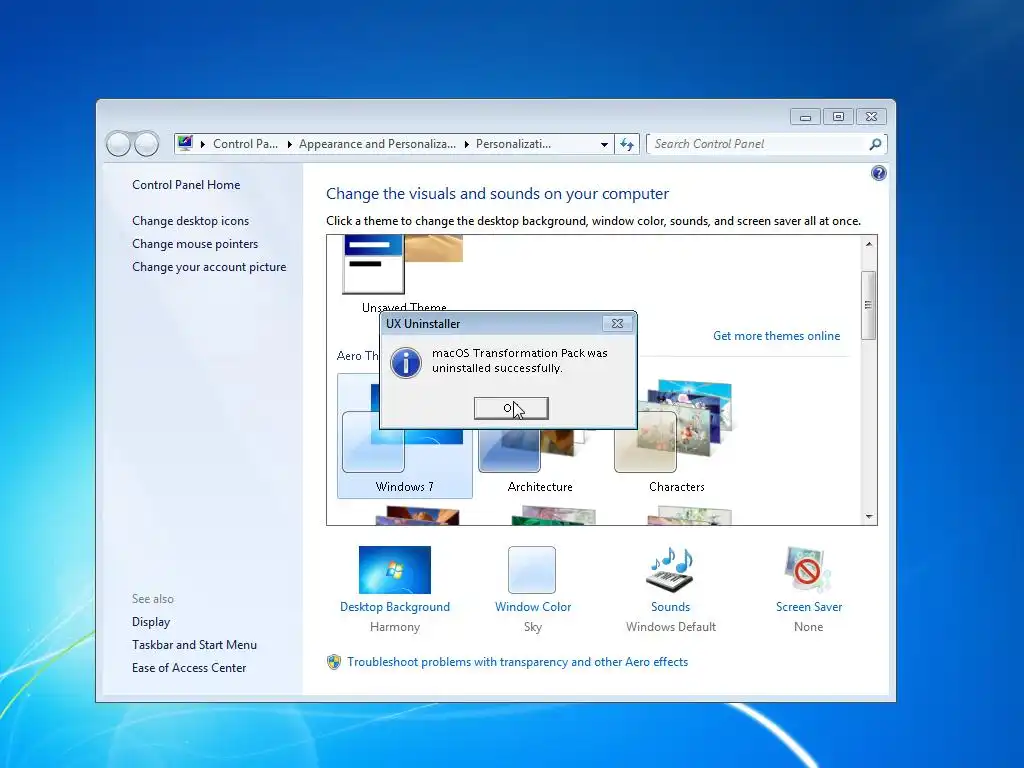Click the search magnifier icon
The image size is (1024, 768).
875,144
